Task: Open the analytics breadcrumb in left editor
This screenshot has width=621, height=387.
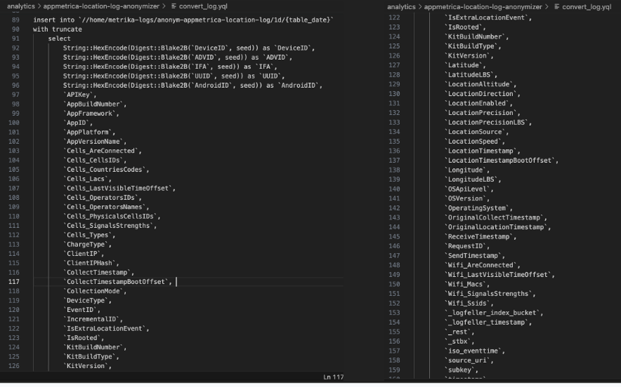Action: (21, 6)
